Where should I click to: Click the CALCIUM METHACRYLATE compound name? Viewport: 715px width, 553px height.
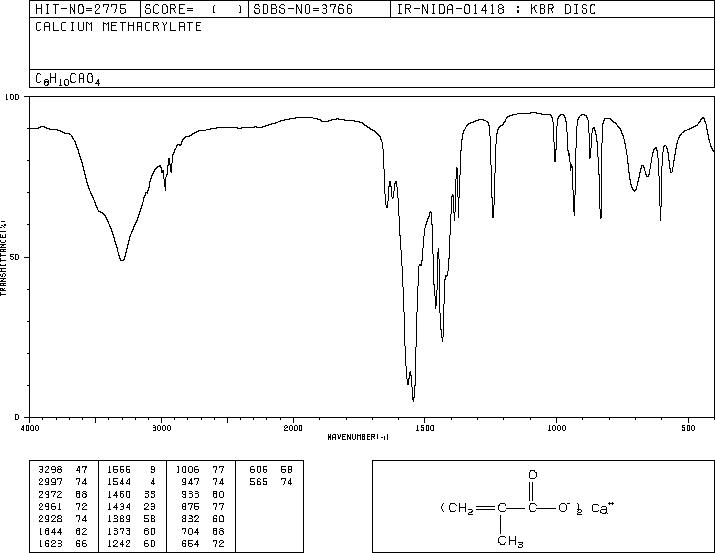click(x=119, y=27)
